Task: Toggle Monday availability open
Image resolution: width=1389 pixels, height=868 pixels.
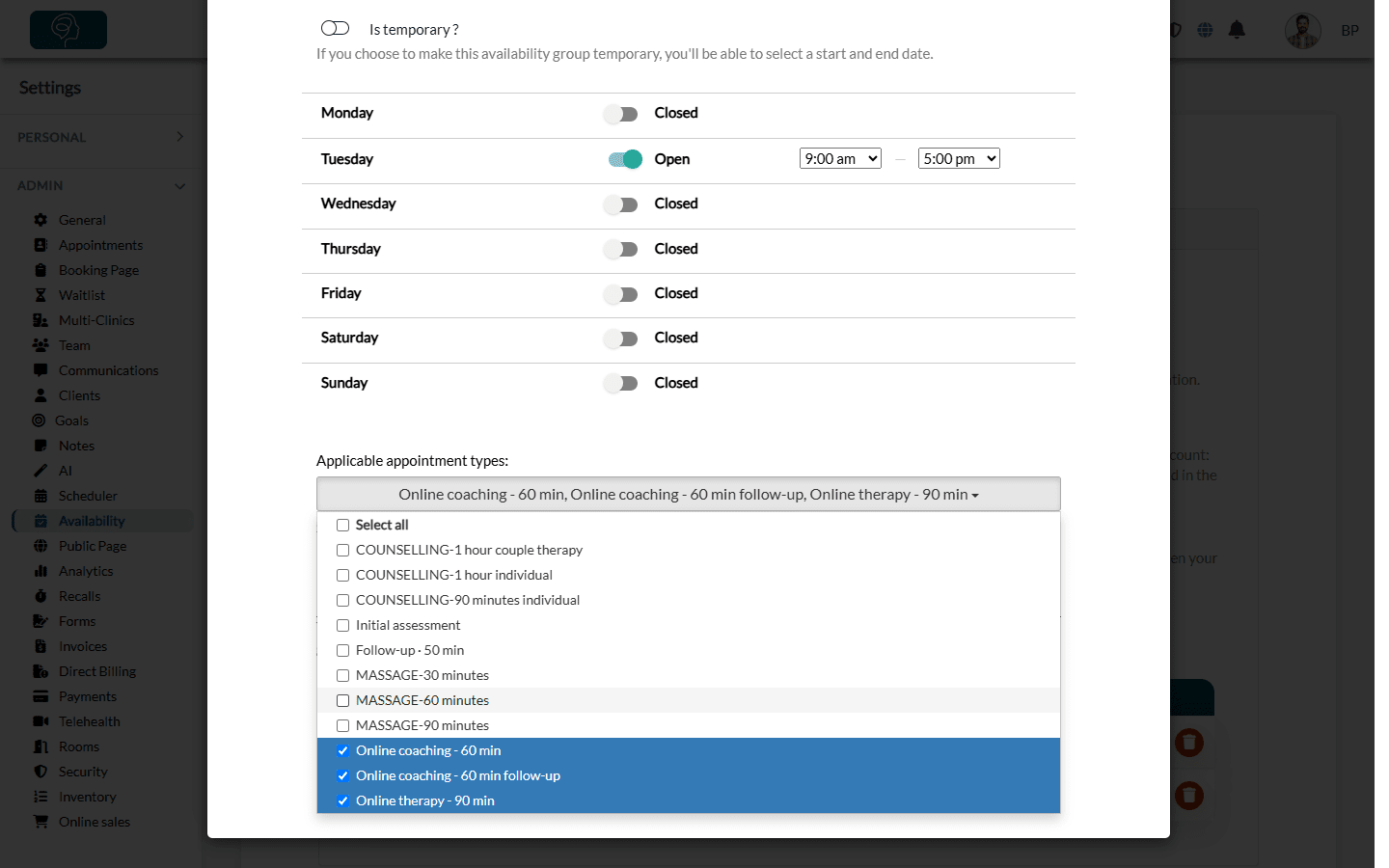Action: (x=622, y=114)
